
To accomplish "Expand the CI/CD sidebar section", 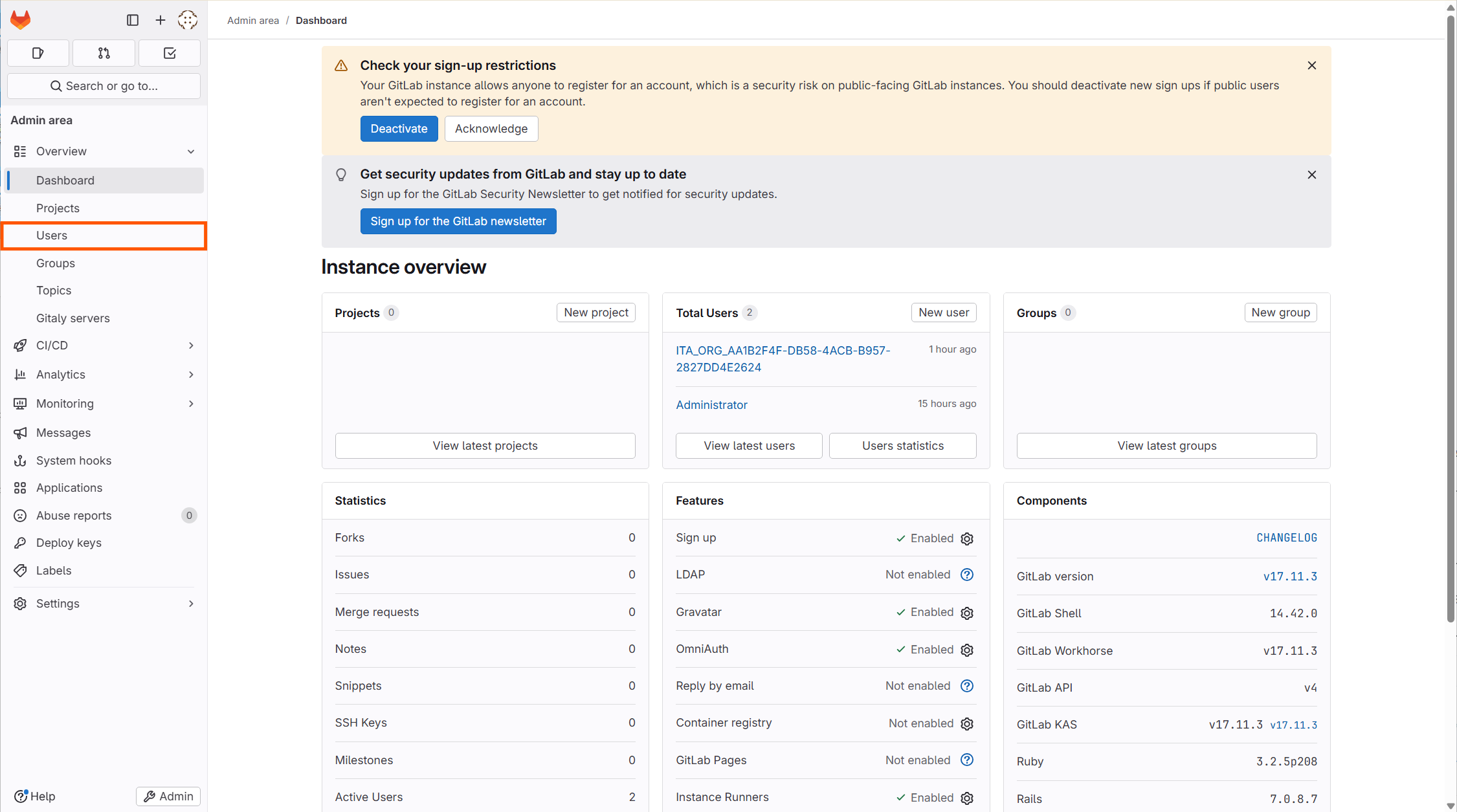I will (x=191, y=346).
